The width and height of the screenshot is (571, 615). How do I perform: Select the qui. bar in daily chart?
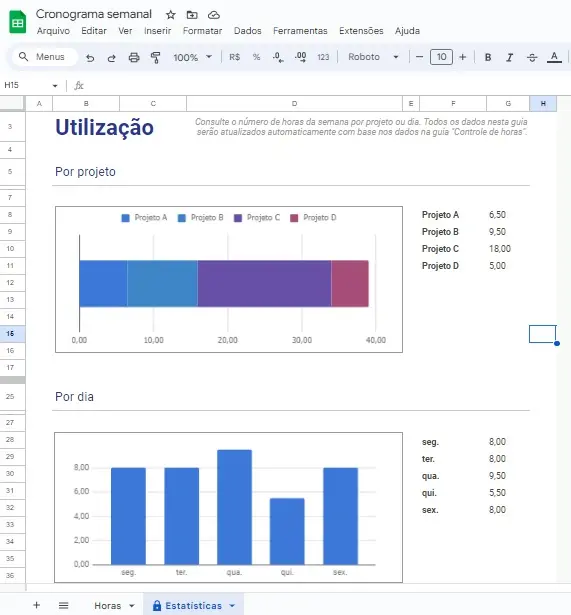tap(287, 531)
